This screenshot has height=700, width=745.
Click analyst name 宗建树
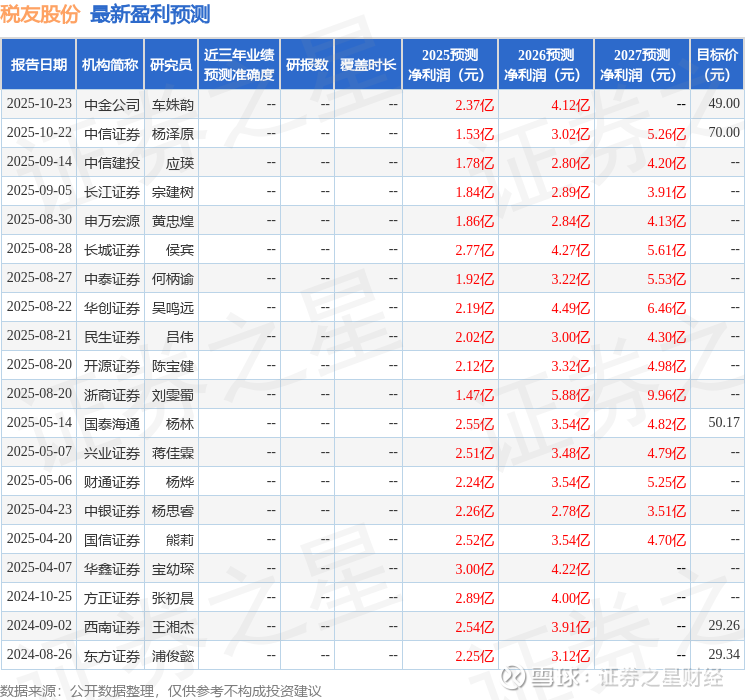pyautogui.click(x=173, y=192)
